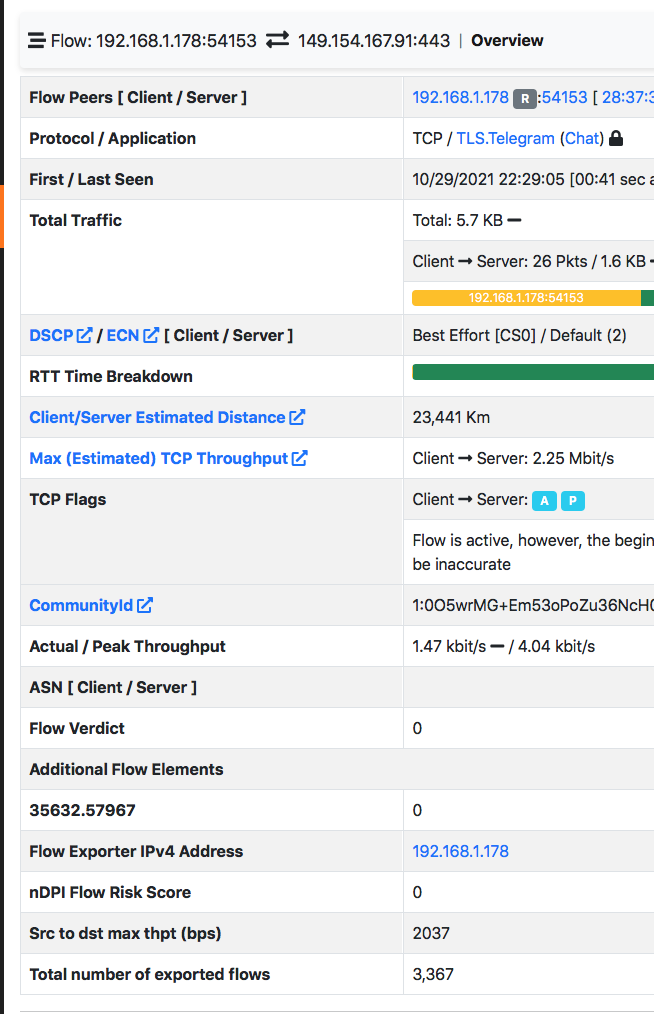This screenshot has height=1014, width=654.
Task: Open the DSCP reference link
Action: pyautogui.click(x=51, y=336)
